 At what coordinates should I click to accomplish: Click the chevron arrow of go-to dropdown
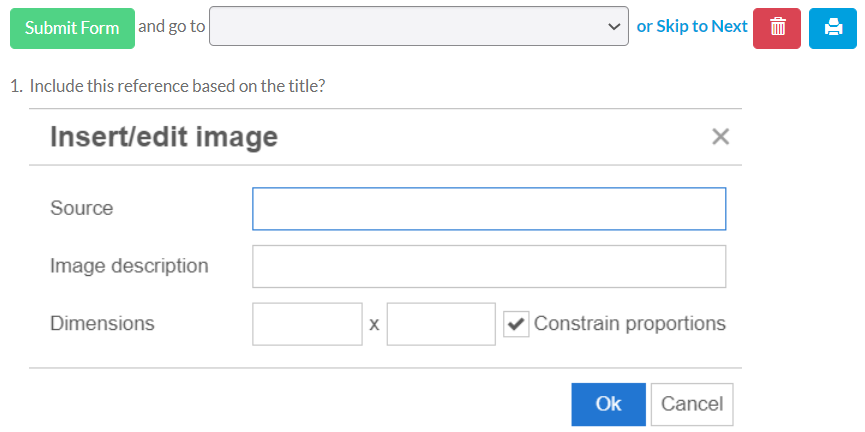click(613, 26)
